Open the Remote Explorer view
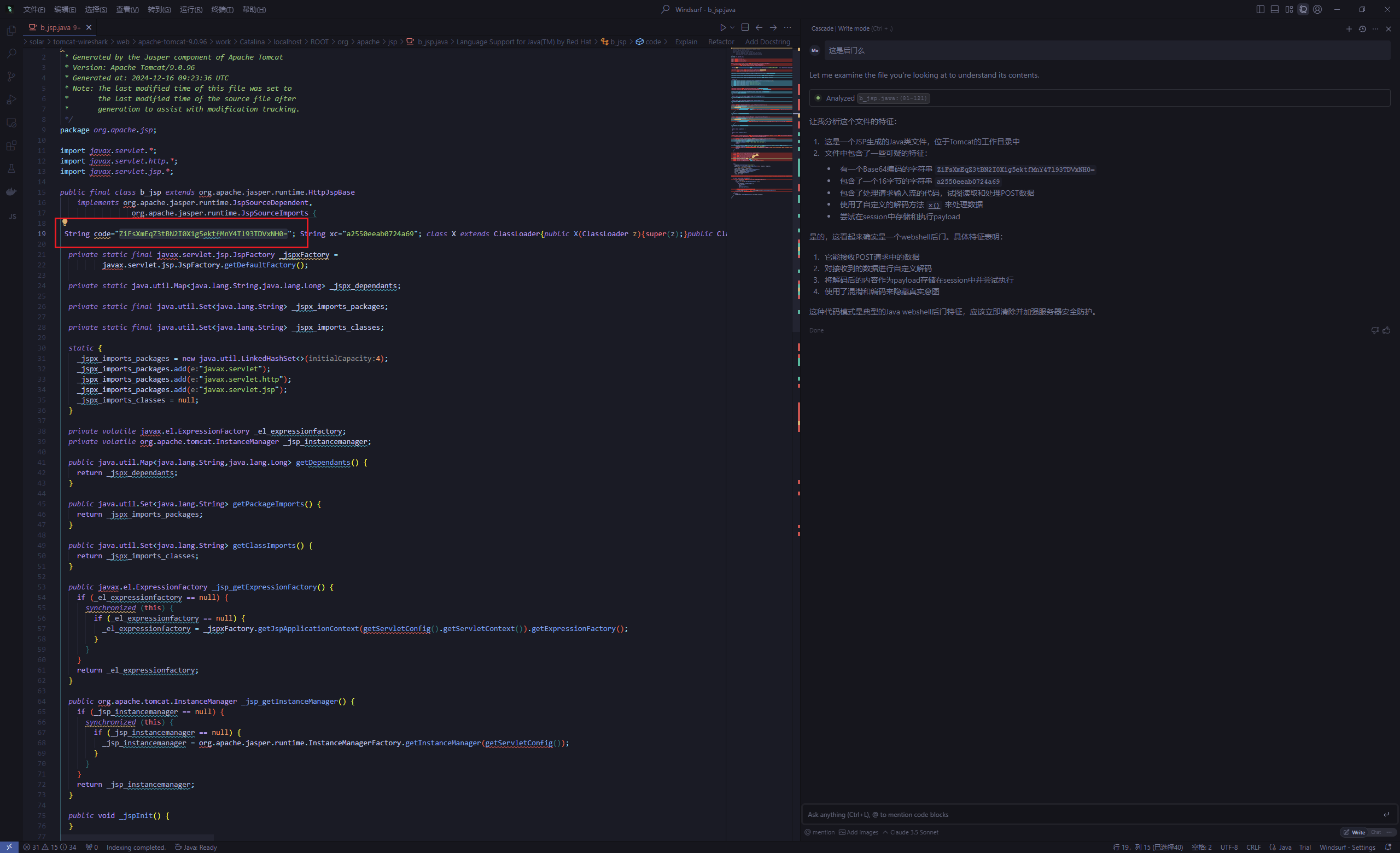 (11, 122)
